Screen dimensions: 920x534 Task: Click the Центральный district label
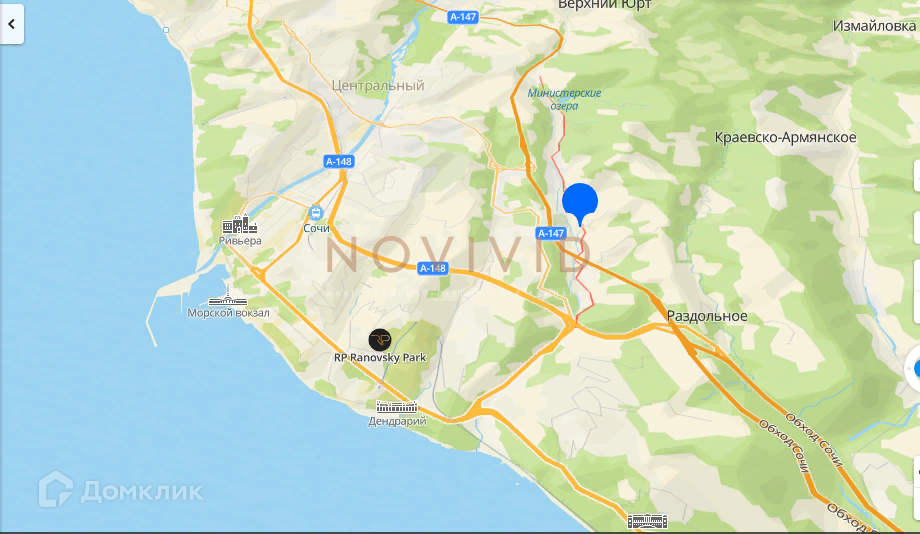click(x=378, y=86)
